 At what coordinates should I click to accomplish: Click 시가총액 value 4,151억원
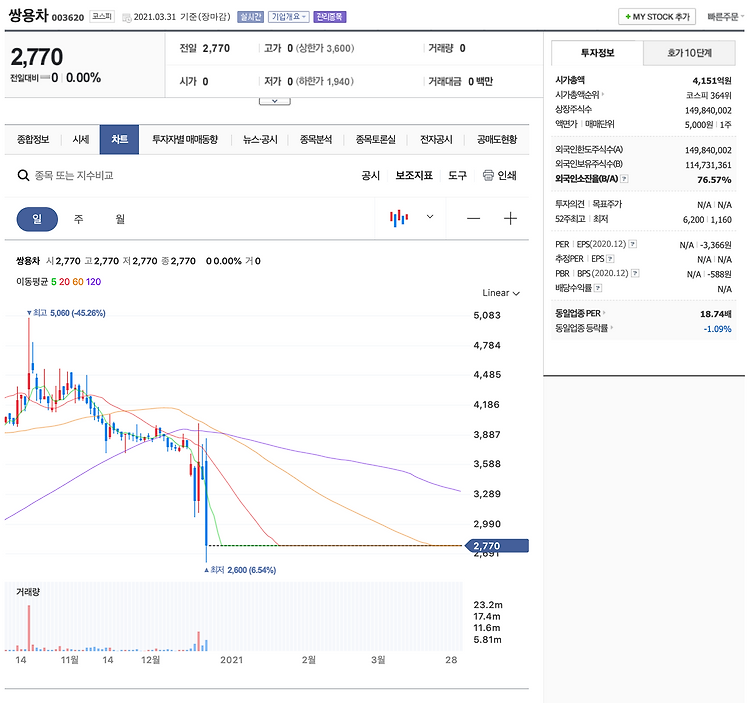point(712,80)
